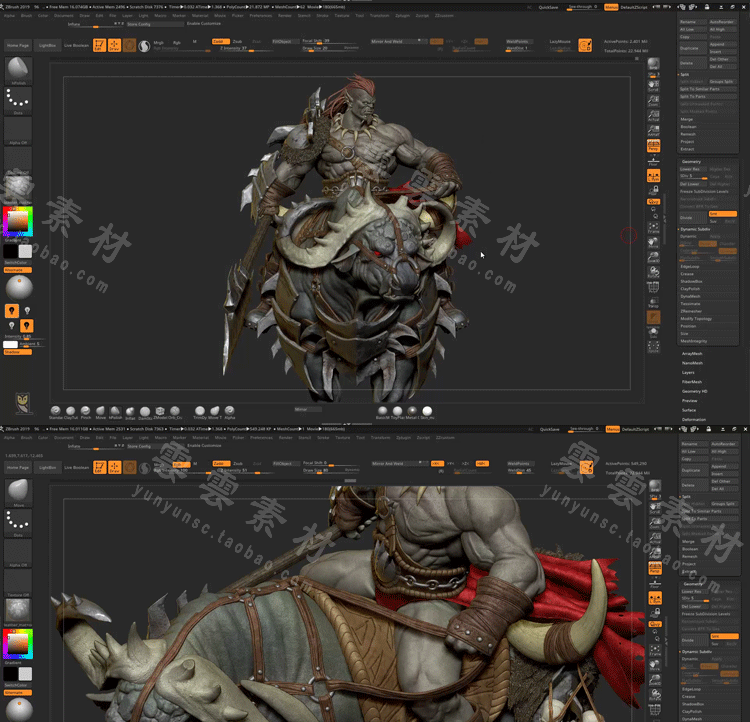
Task: Click LightBox button in top window
Action: point(47,45)
